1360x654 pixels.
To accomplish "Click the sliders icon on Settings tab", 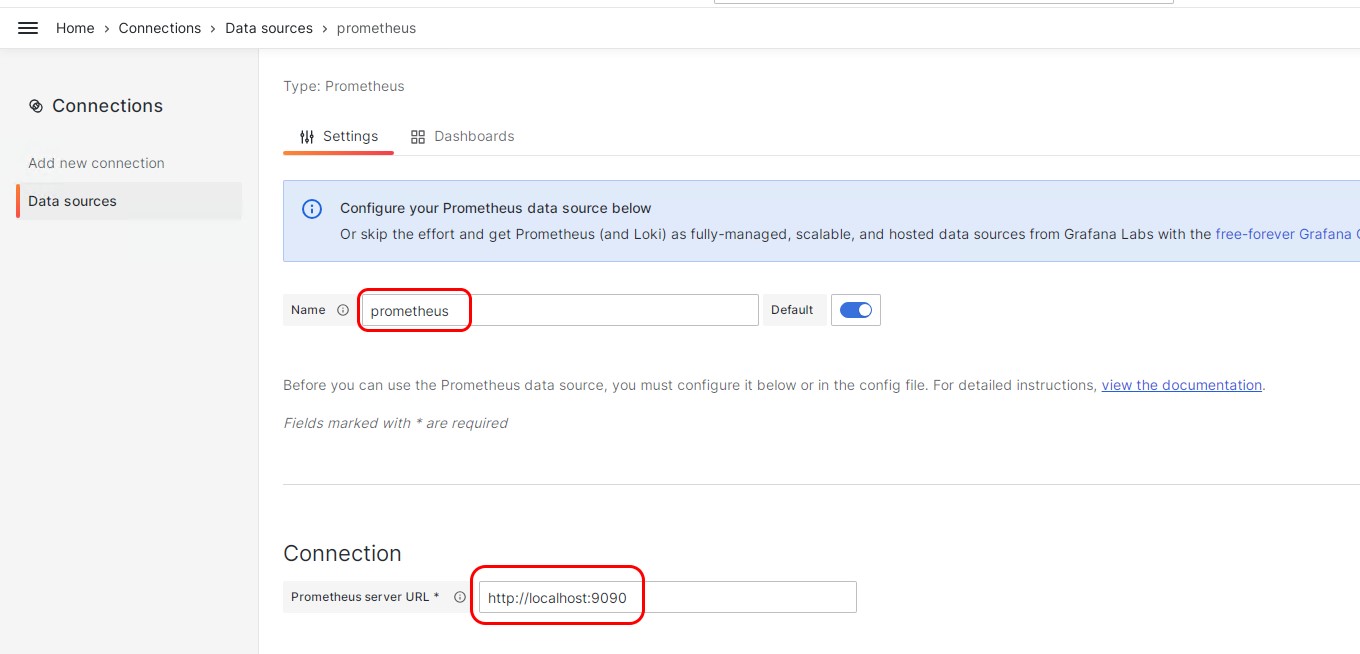I will pos(306,136).
